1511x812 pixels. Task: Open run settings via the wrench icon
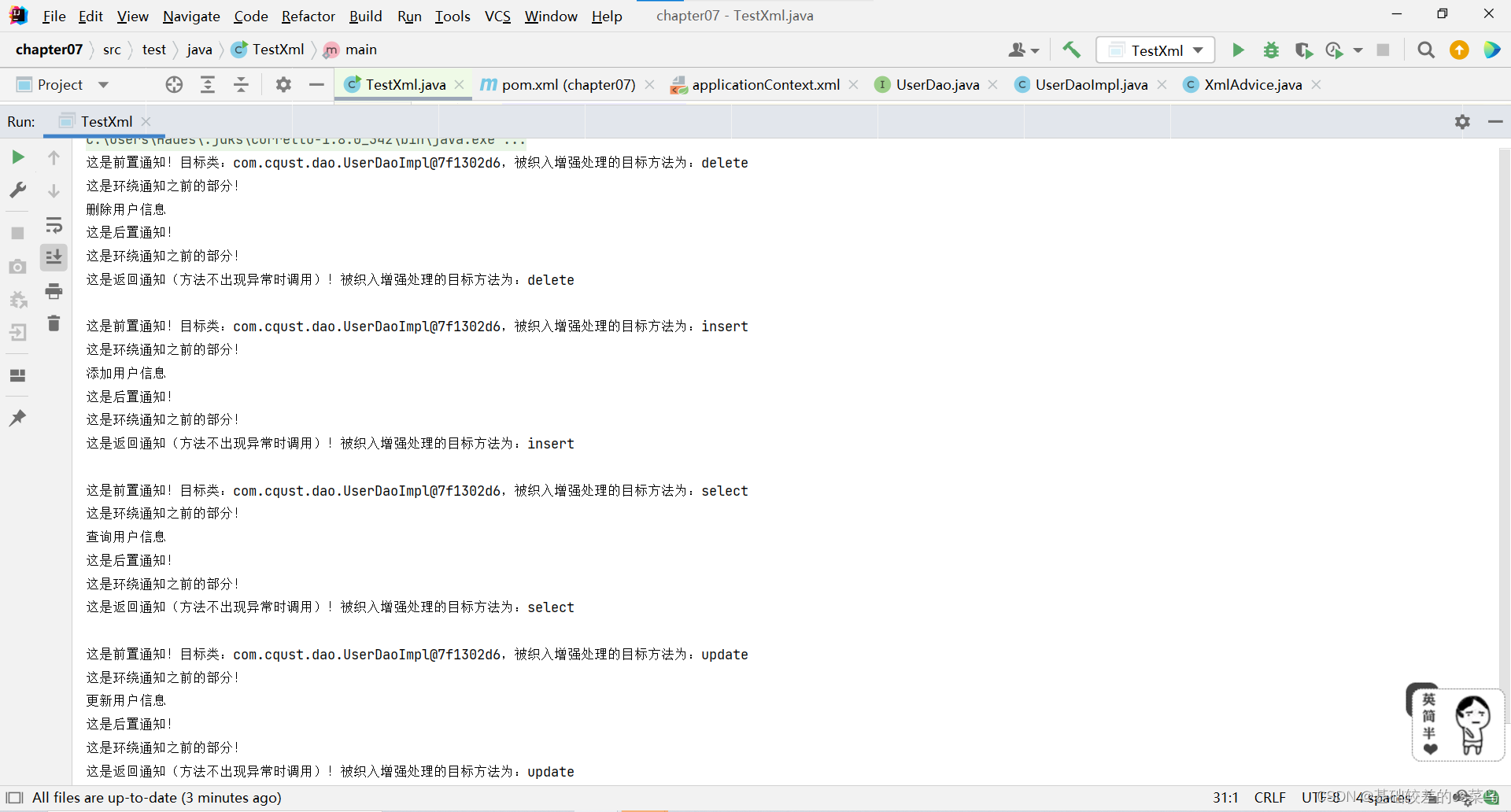coord(17,189)
